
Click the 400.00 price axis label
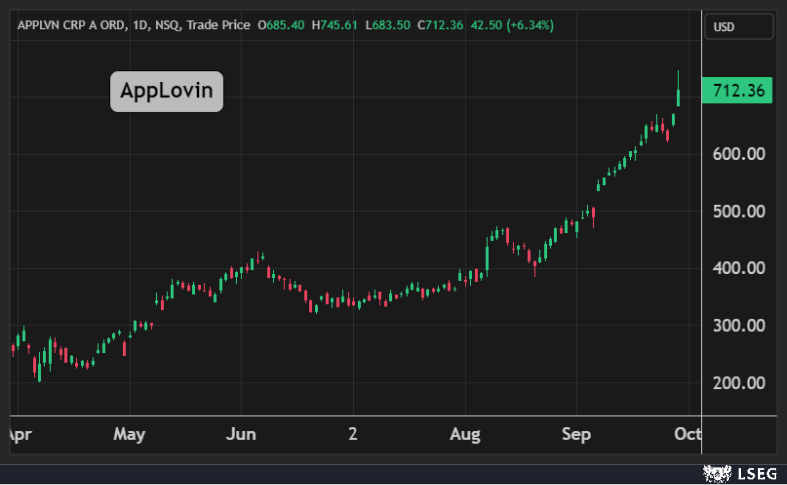coord(740,268)
